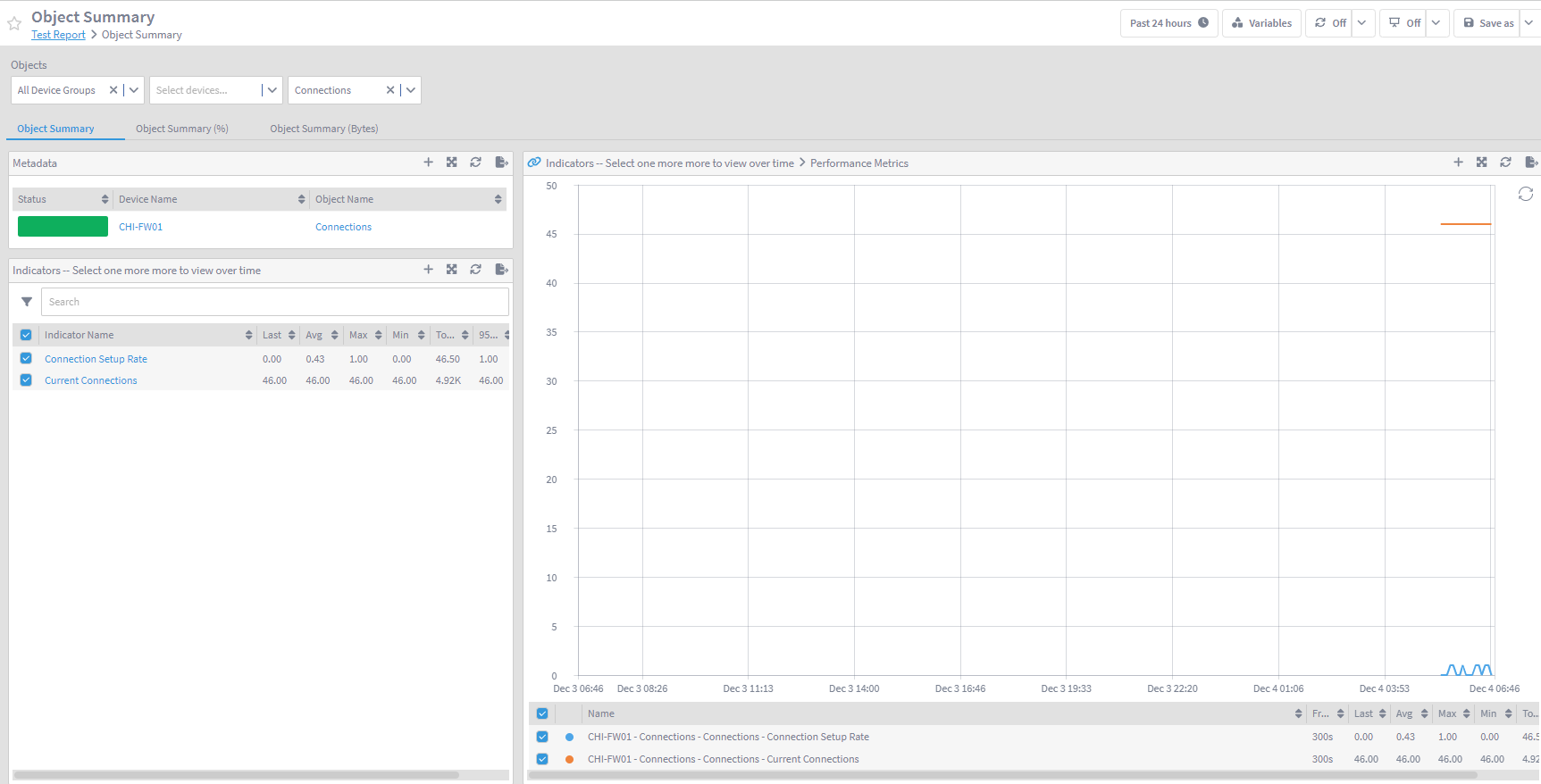1541x784 pixels.
Task: Expand Performance Metrics panel to fullscreen
Action: pos(1482,163)
